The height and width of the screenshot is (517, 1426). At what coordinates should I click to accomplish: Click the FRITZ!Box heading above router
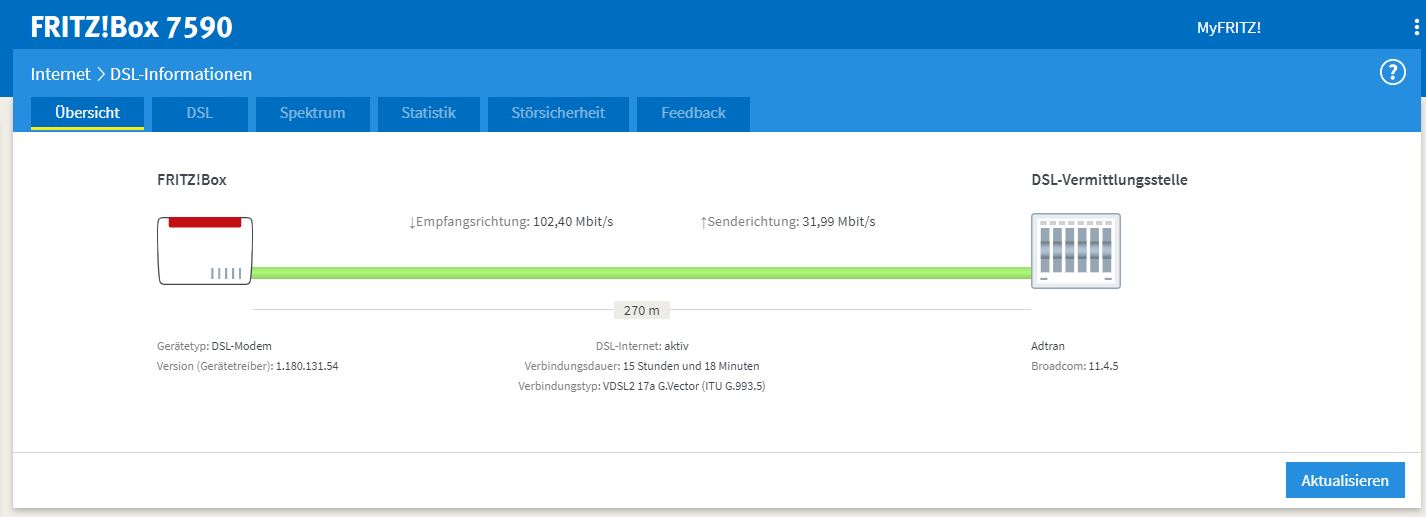(192, 180)
